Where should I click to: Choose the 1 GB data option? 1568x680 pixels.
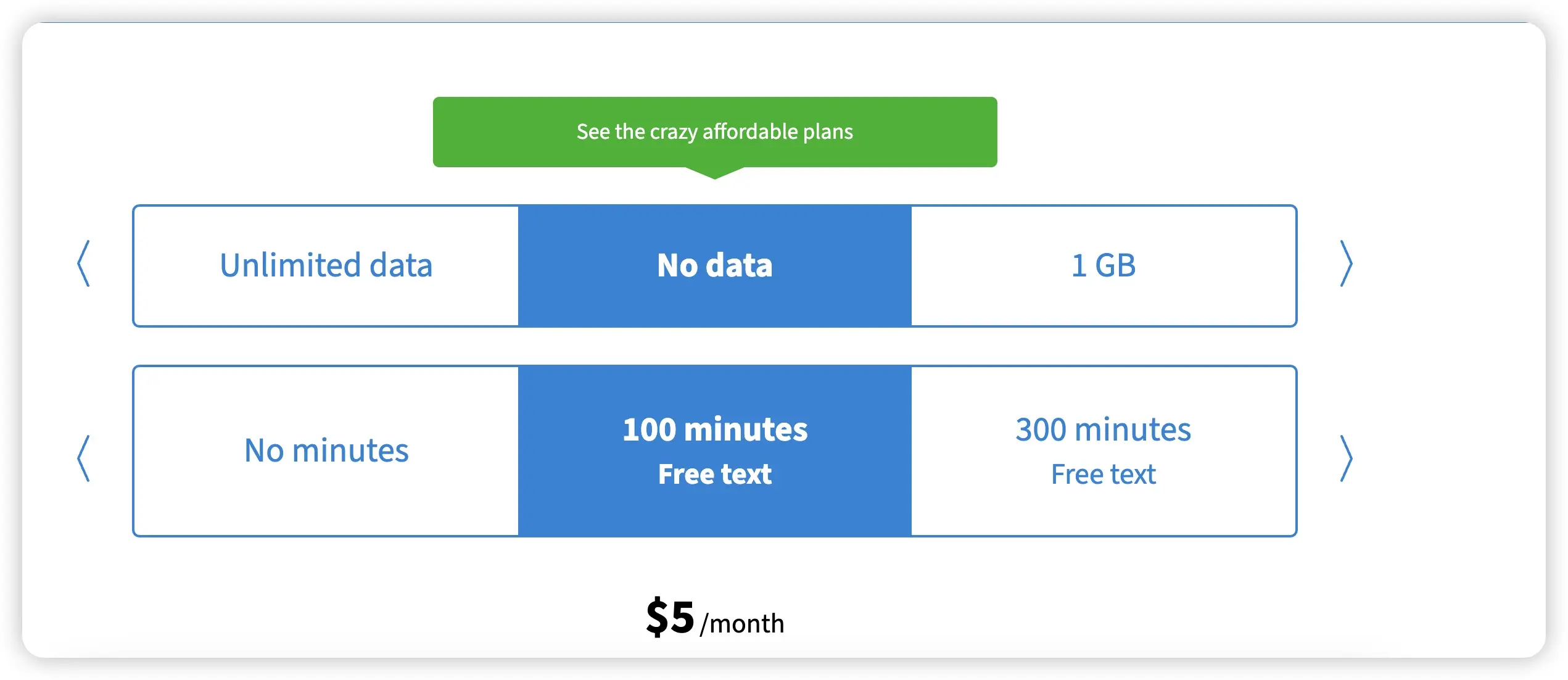1104,265
